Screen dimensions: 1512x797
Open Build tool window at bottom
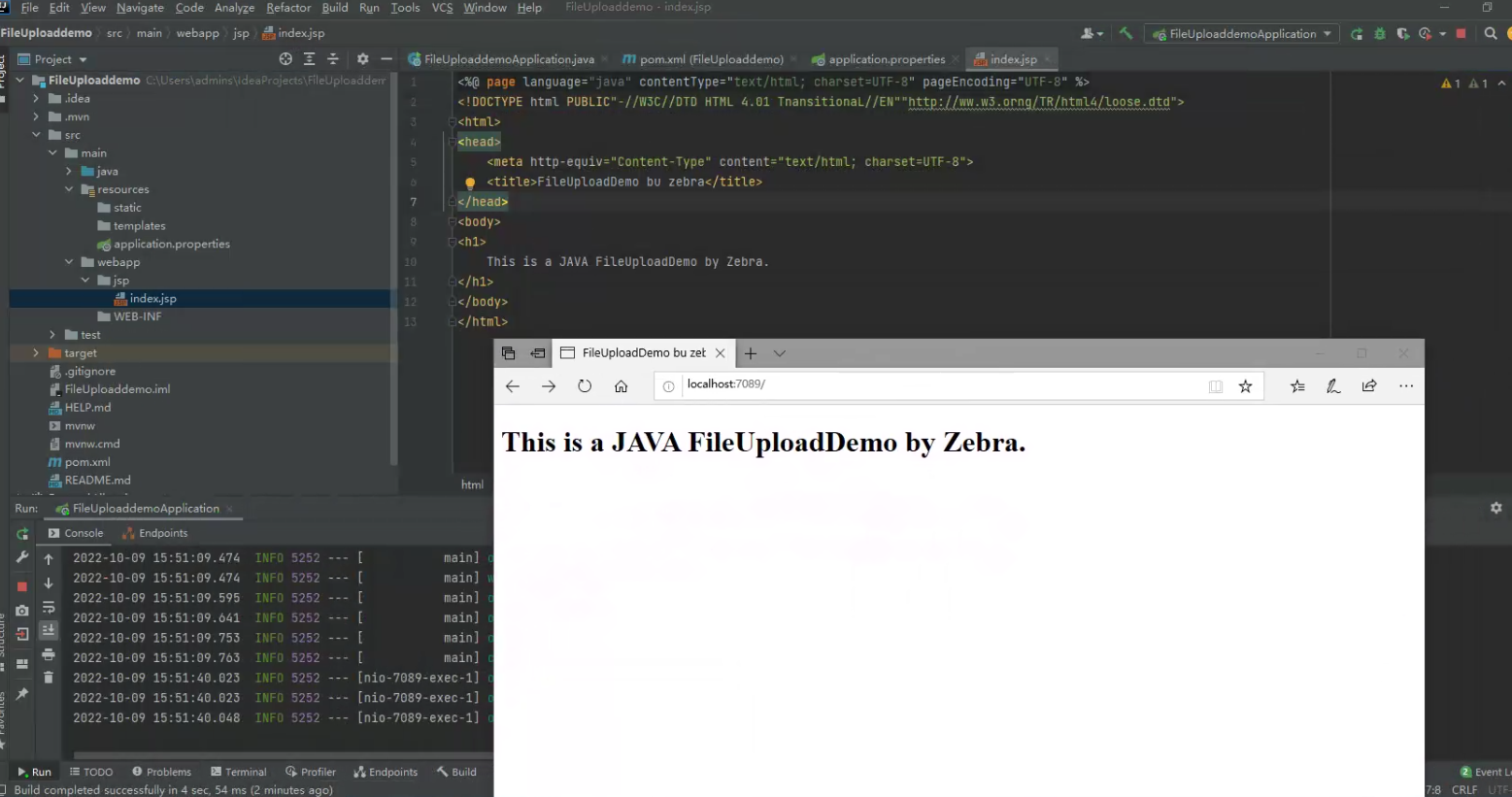pos(456,772)
